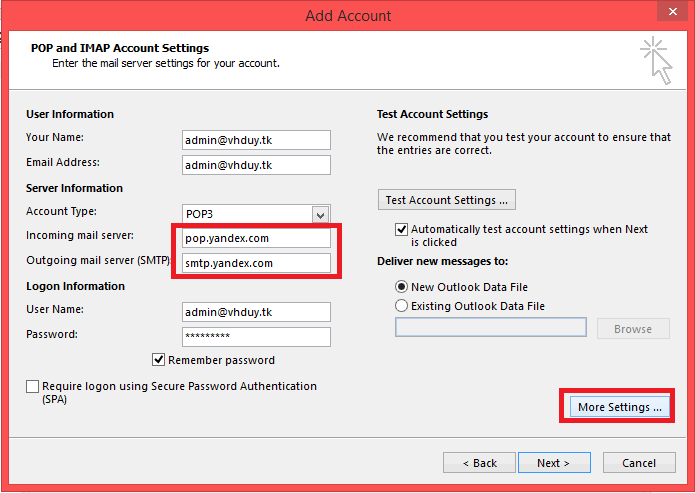The height and width of the screenshot is (493, 695).
Task: Click the User Name field under Logon Information
Action: (256, 312)
